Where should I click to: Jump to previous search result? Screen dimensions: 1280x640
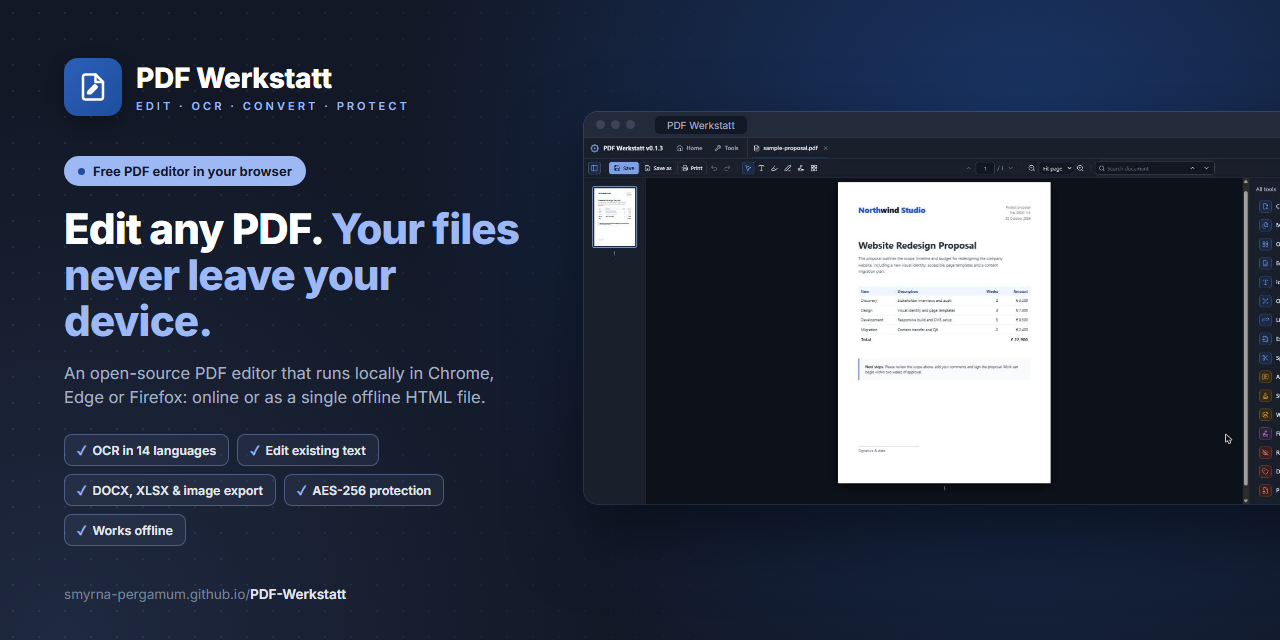pos(1192,168)
